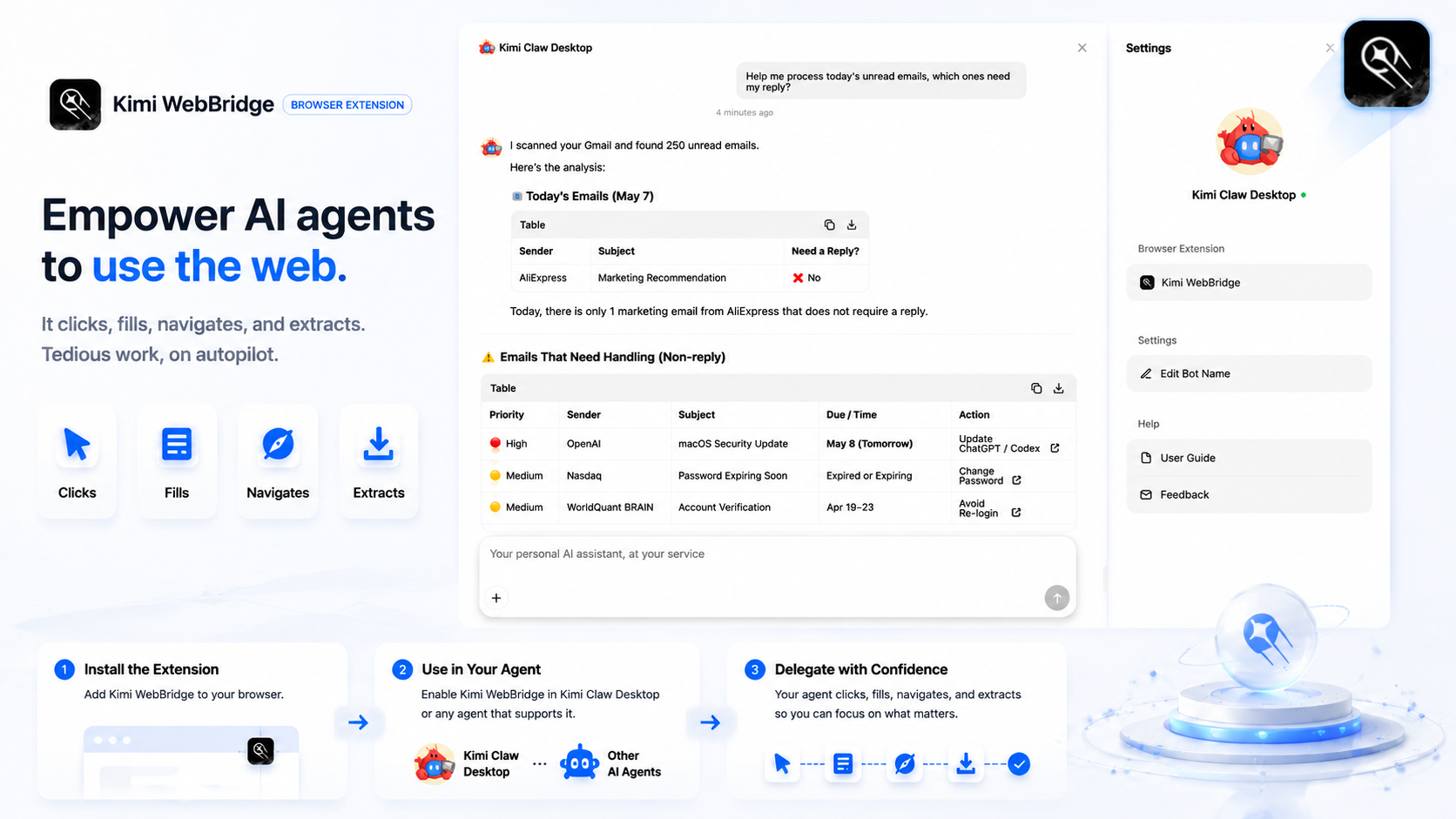Open Kimi WebBridge under Browser Extension
The image size is (1456, 819).
coord(1249,282)
